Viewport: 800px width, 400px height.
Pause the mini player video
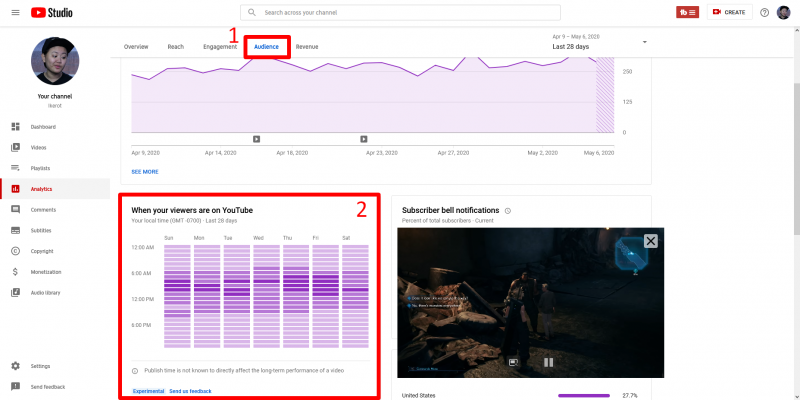pos(548,362)
